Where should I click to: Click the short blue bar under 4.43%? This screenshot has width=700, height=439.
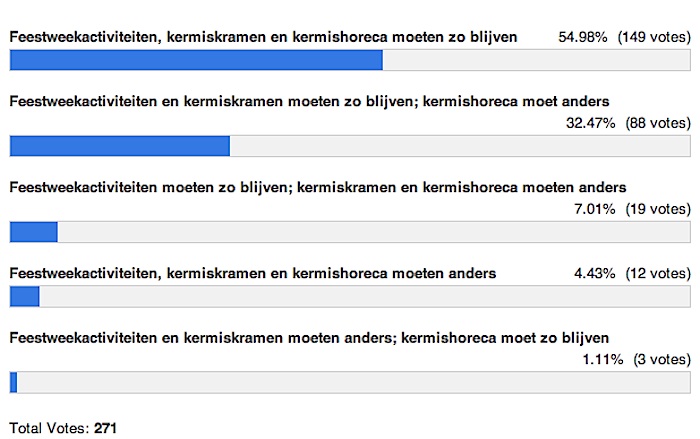tap(24, 297)
